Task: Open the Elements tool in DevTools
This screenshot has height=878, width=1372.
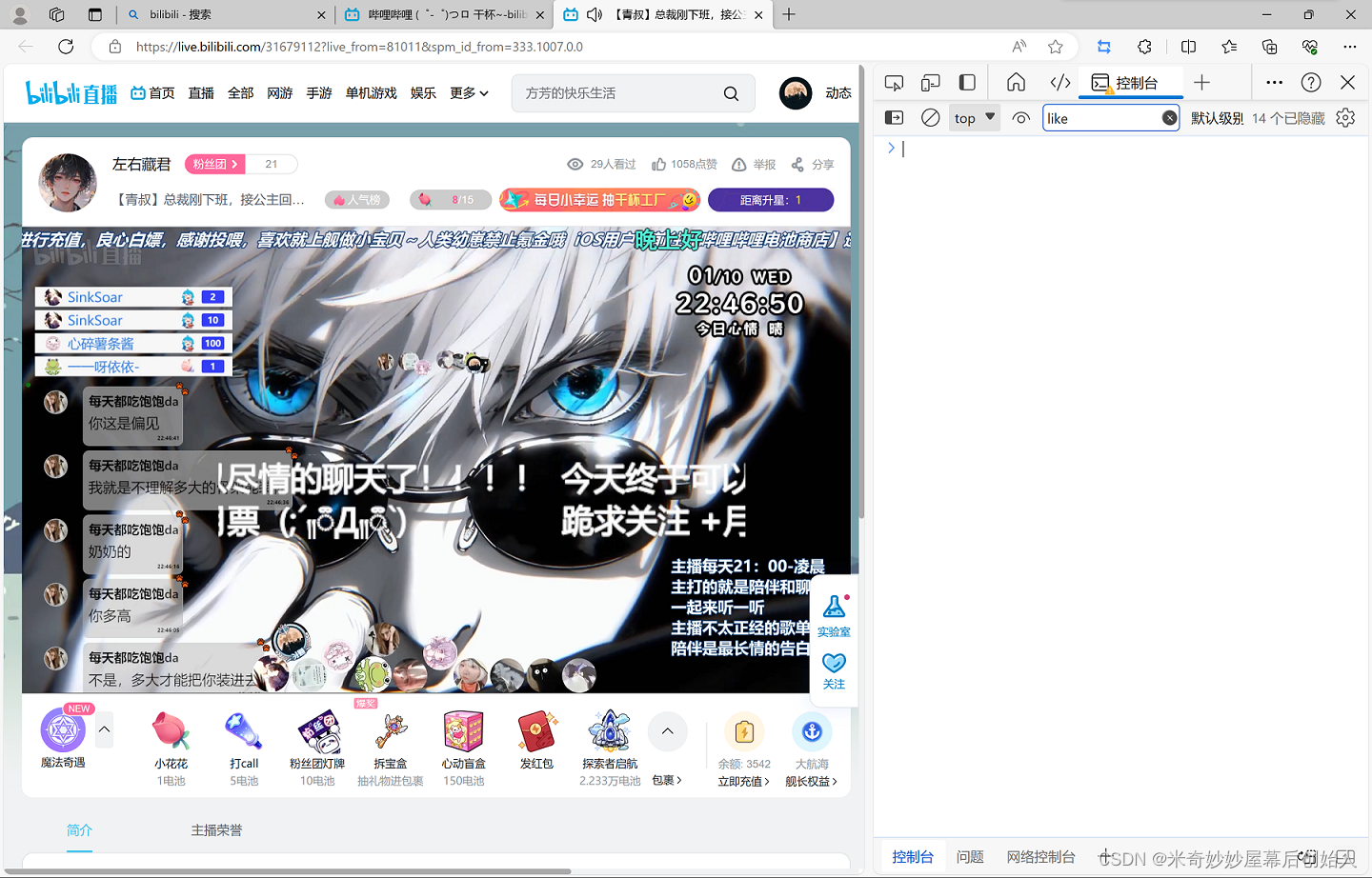Action: [x=1060, y=83]
